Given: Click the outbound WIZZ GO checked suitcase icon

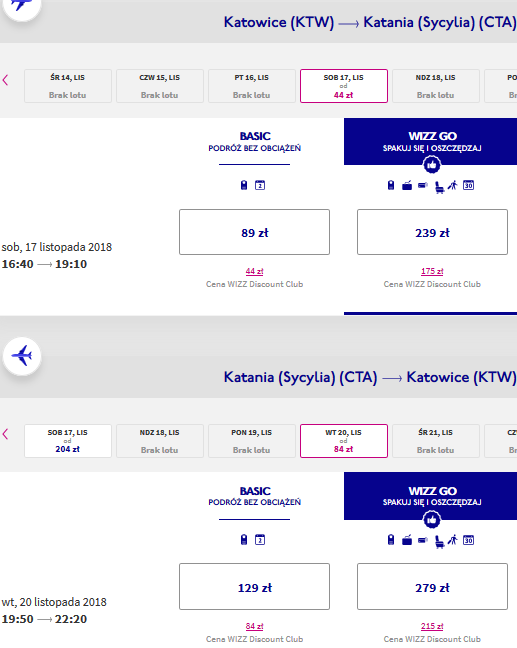Looking at the screenshot, I should point(407,186).
